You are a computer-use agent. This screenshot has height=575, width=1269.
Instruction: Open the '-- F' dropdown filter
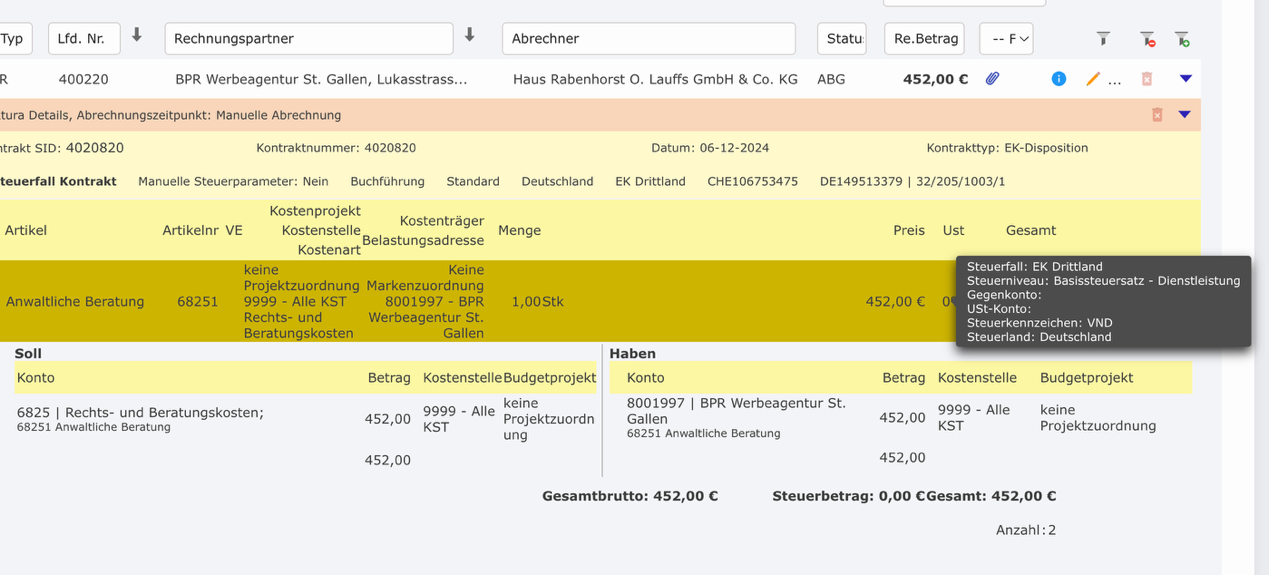click(1006, 39)
